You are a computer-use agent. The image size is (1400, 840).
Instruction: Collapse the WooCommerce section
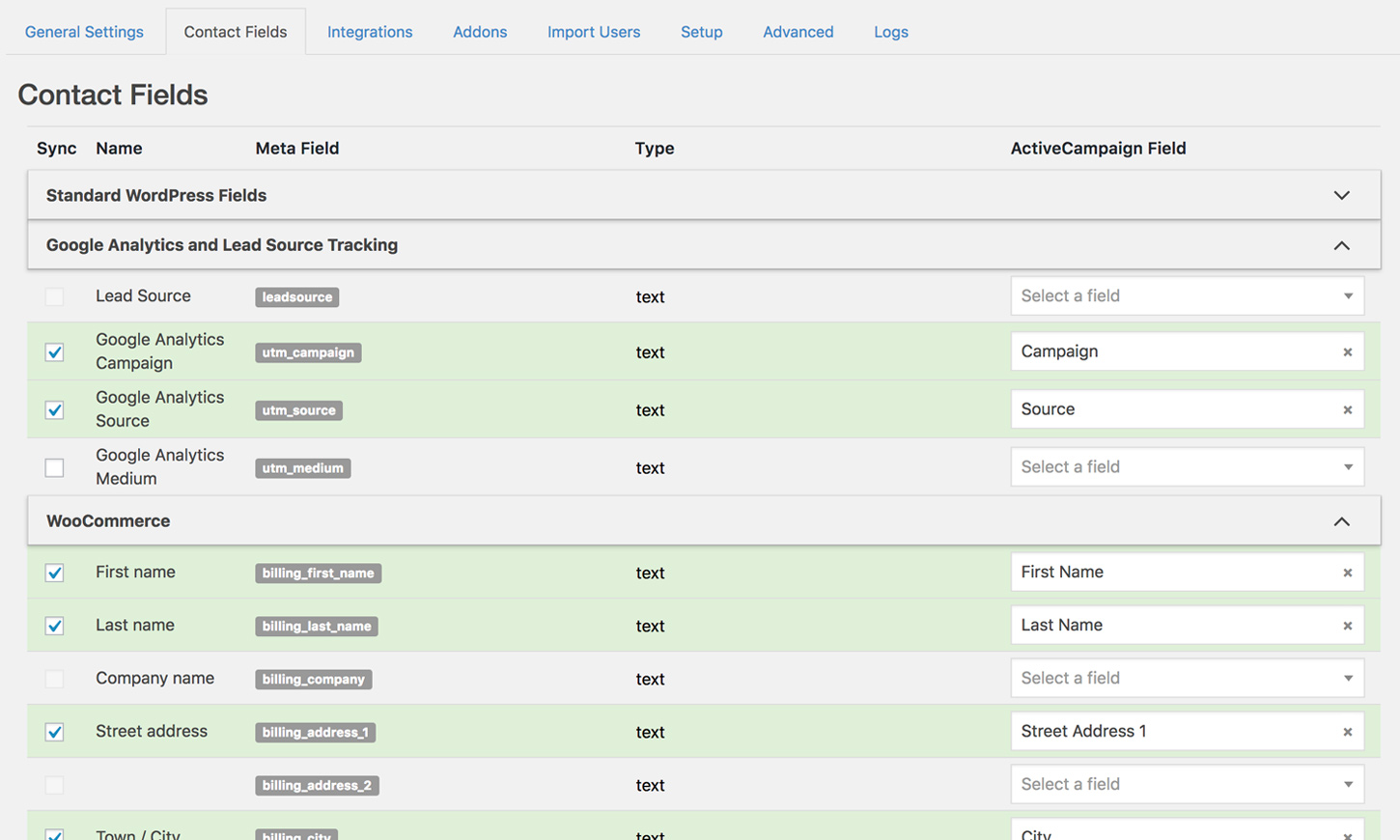pyautogui.click(x=1341, y=522)
